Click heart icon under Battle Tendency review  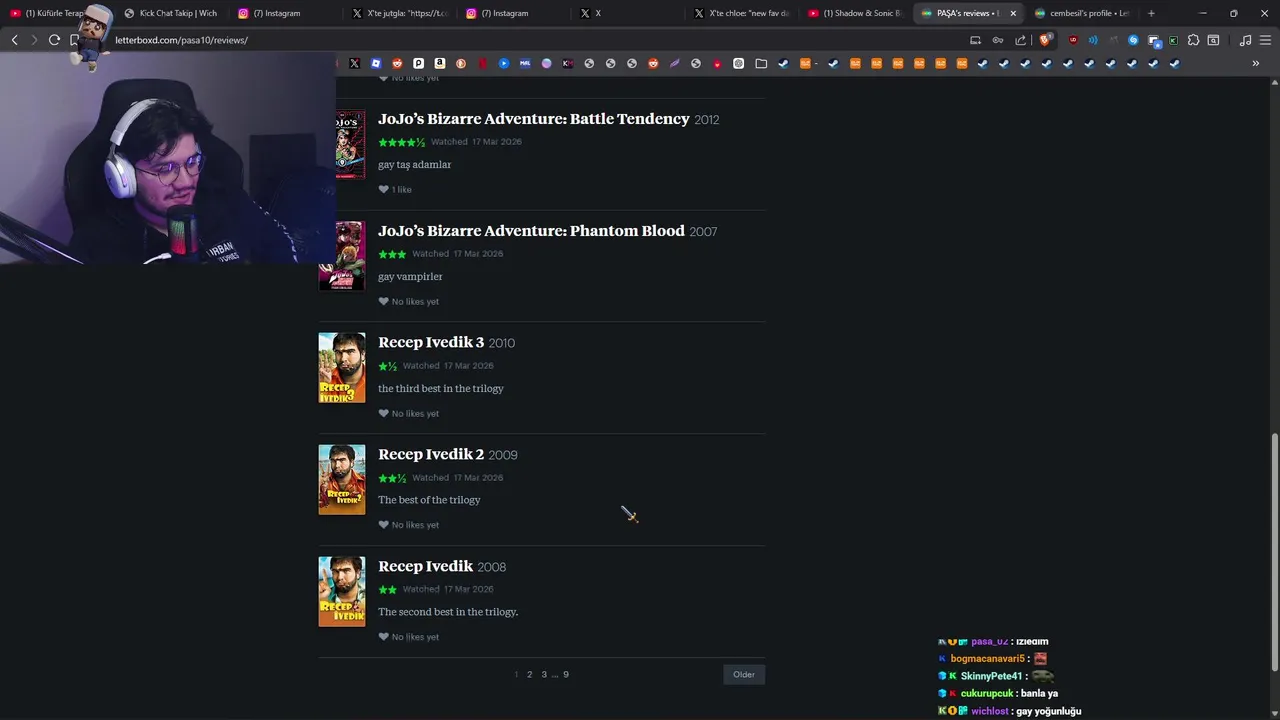pos(383,189)
